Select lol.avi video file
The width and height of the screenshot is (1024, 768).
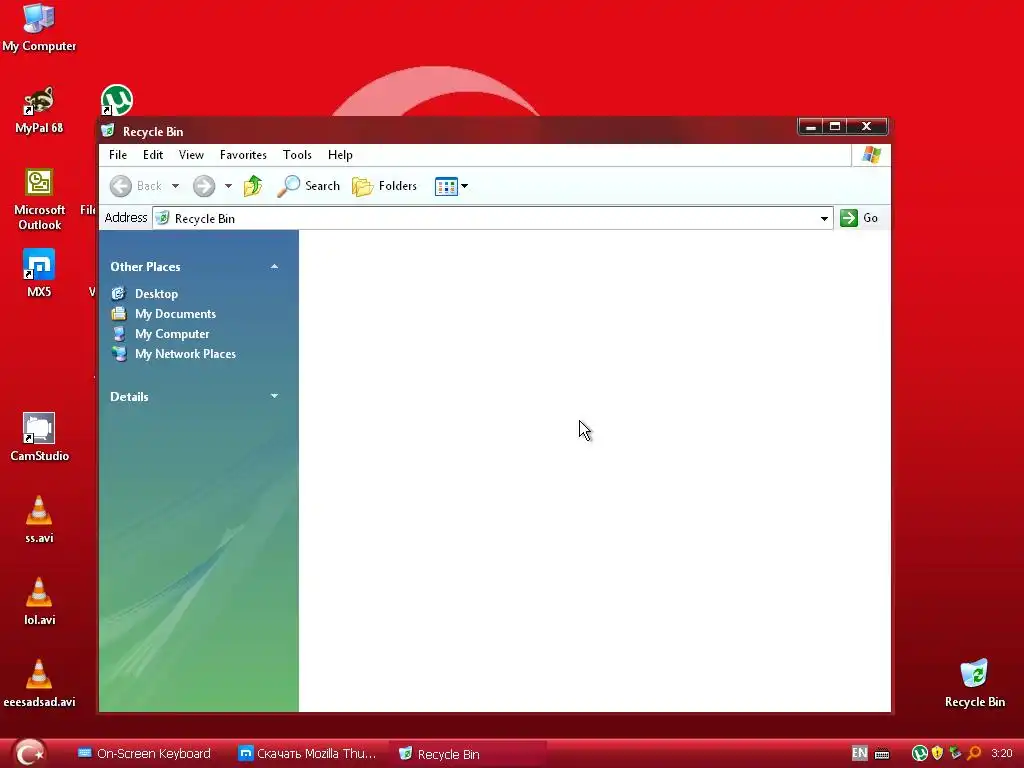pyautogui.click(x=39, y=601)
